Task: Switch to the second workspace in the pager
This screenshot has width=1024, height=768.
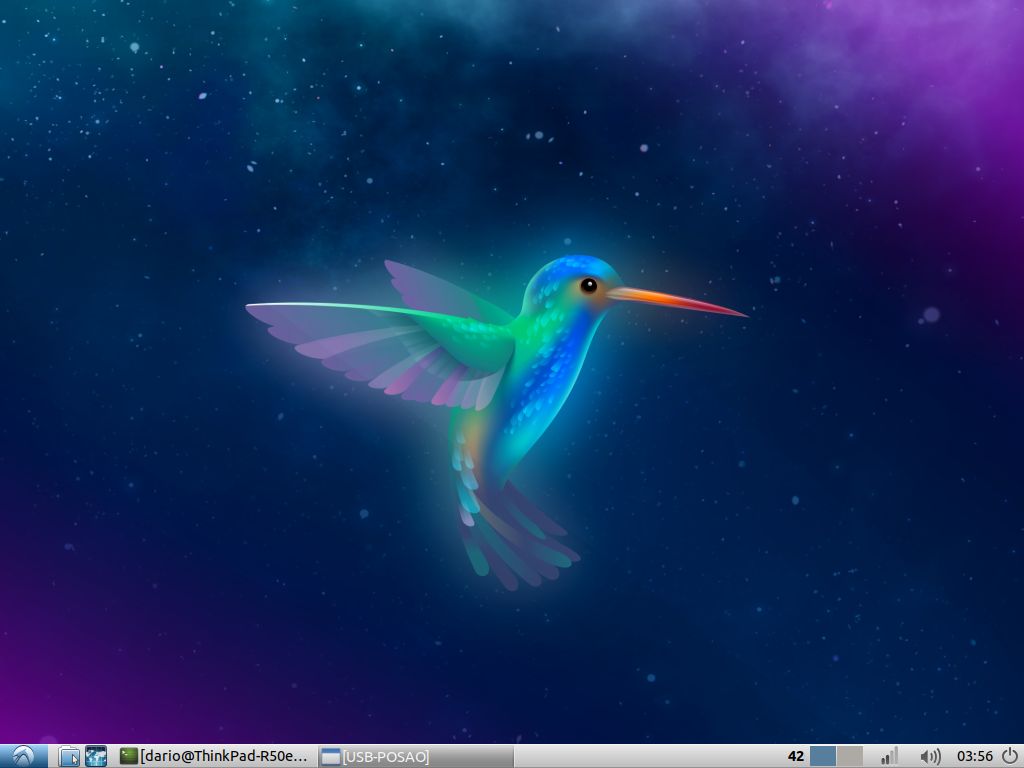Action: pos(850,756)
